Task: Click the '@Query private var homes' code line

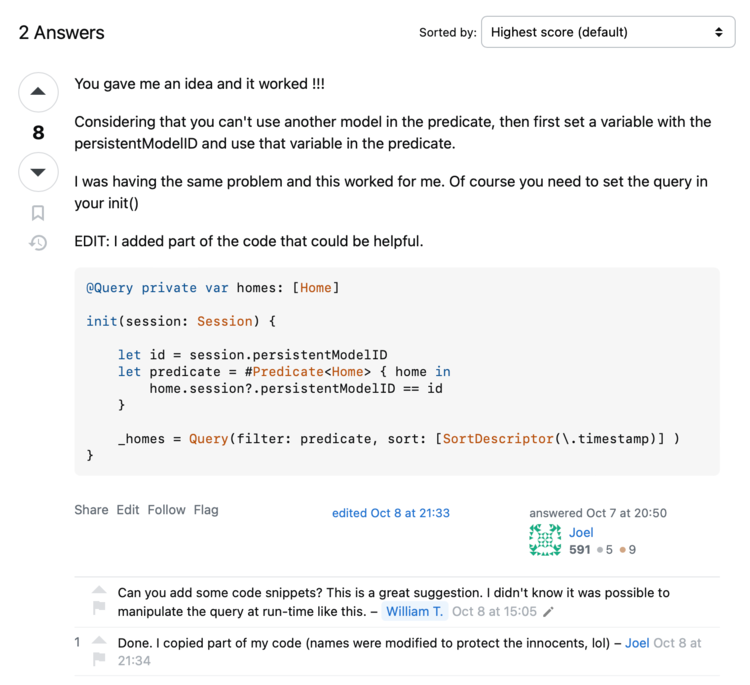Action: click(213, 288)
